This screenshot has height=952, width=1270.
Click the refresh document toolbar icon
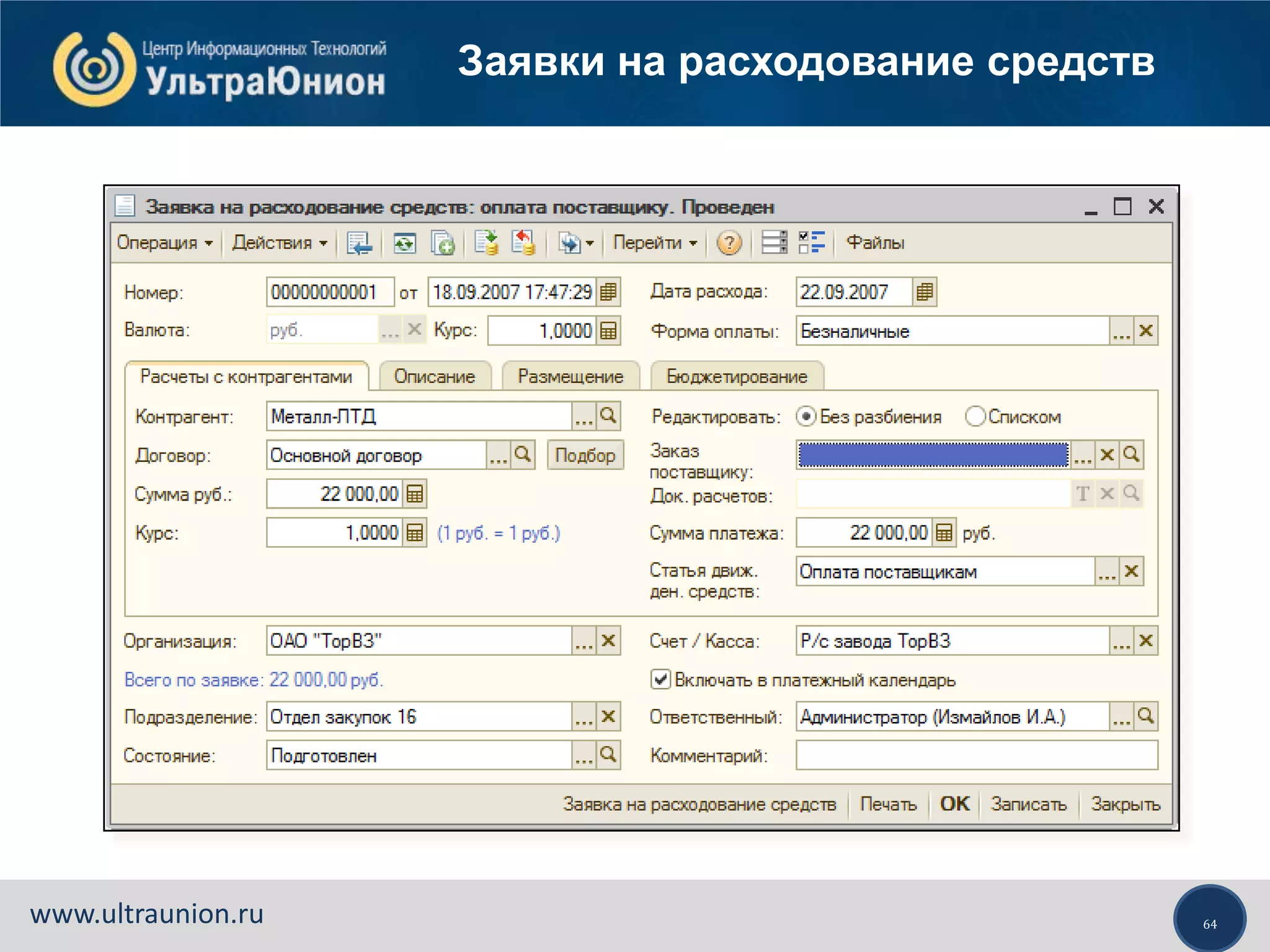click(x=404, y=243)
